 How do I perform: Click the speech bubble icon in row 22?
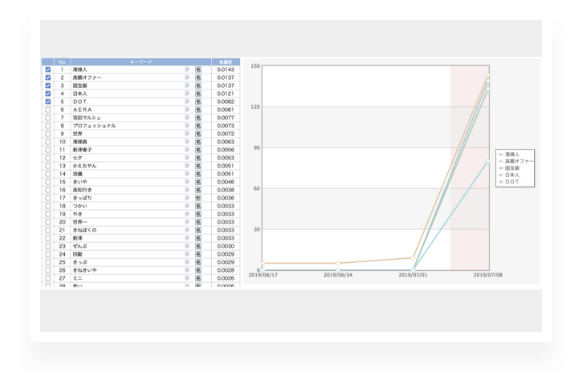pyautogui.click(x=187, y=238)
